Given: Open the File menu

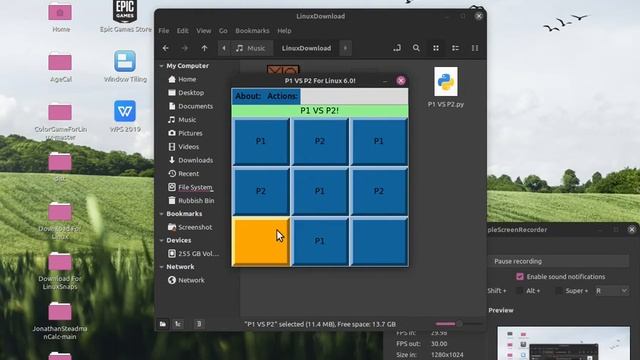Looking at the screenshot, I should pyautogui.click(x=164, y=31).
